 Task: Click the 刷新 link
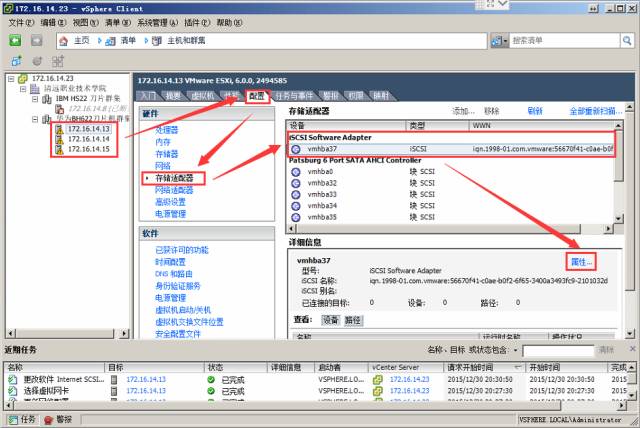point(535,111)
